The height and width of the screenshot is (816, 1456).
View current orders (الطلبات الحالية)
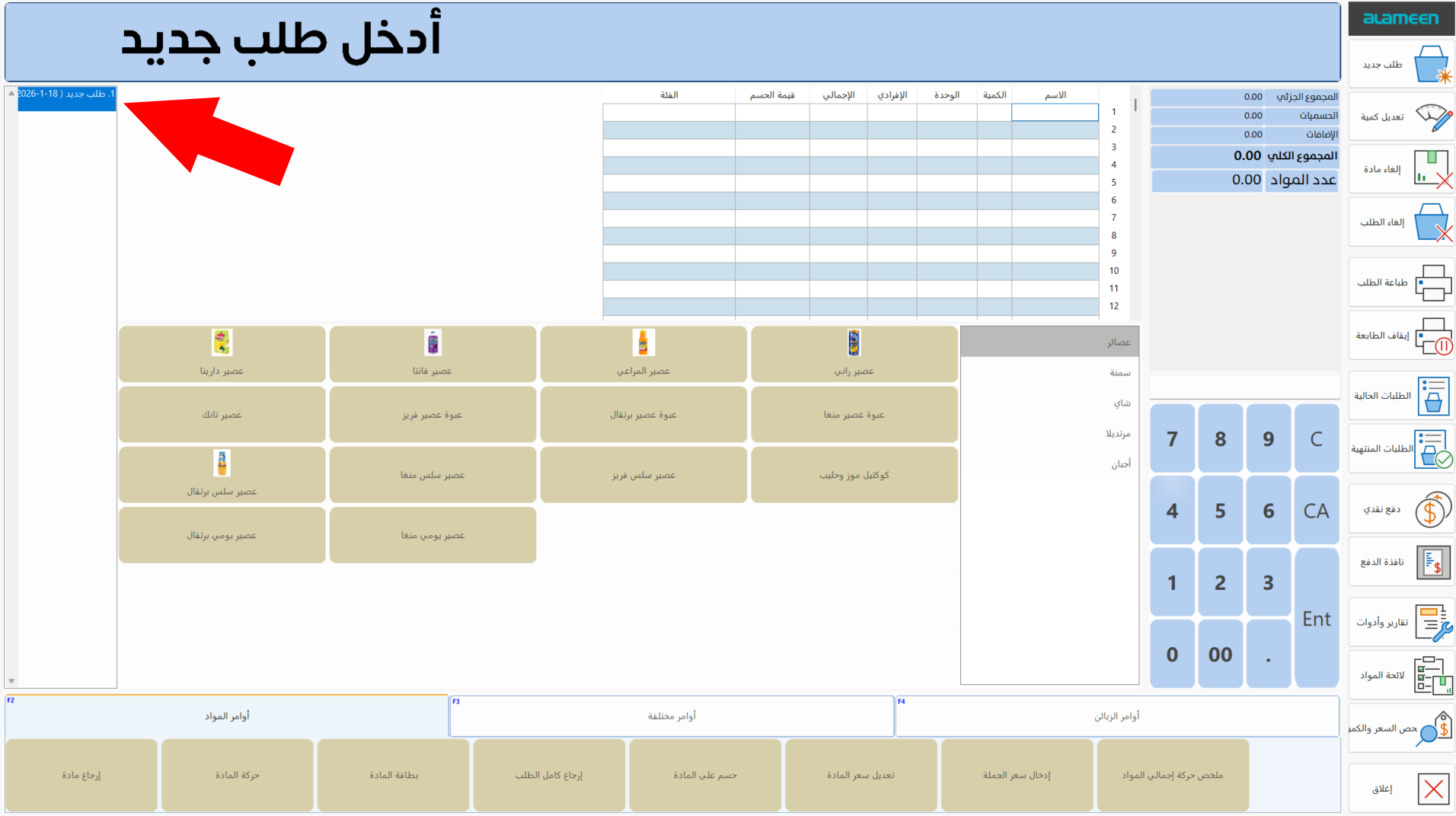pyautogui.click(x=1400, y=395)
